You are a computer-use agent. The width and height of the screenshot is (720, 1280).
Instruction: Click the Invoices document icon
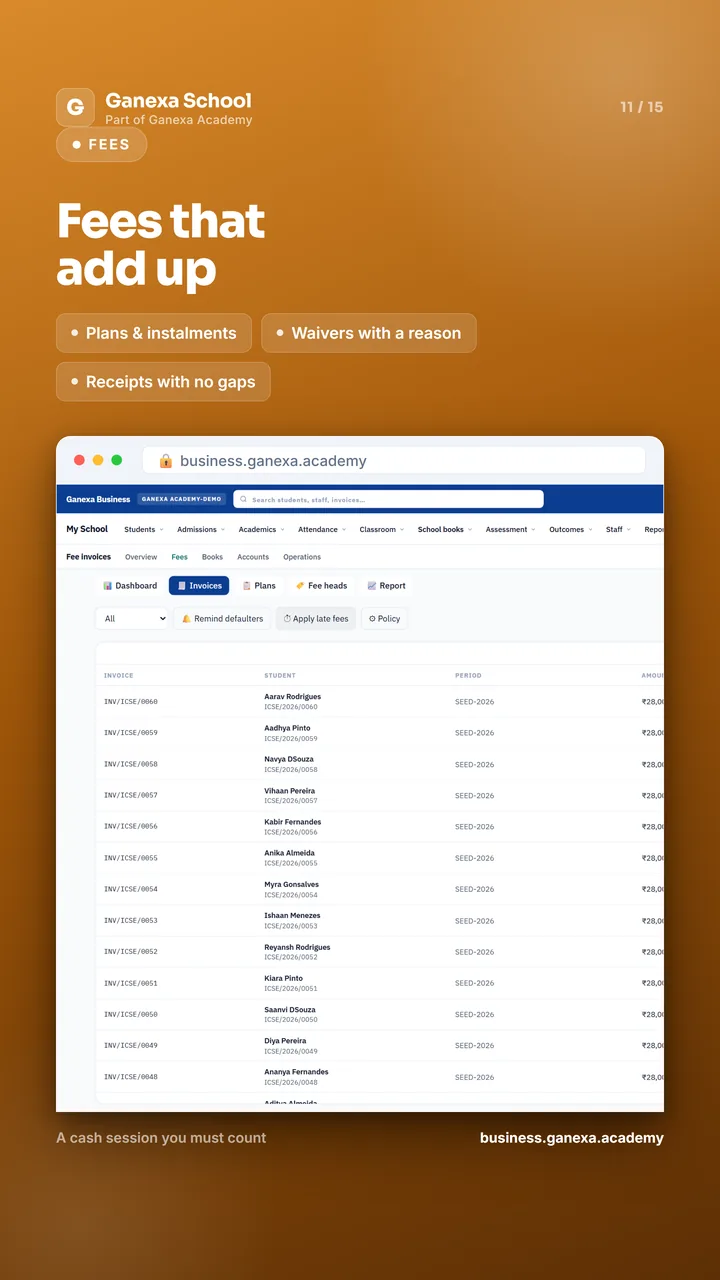click(182, 586)
